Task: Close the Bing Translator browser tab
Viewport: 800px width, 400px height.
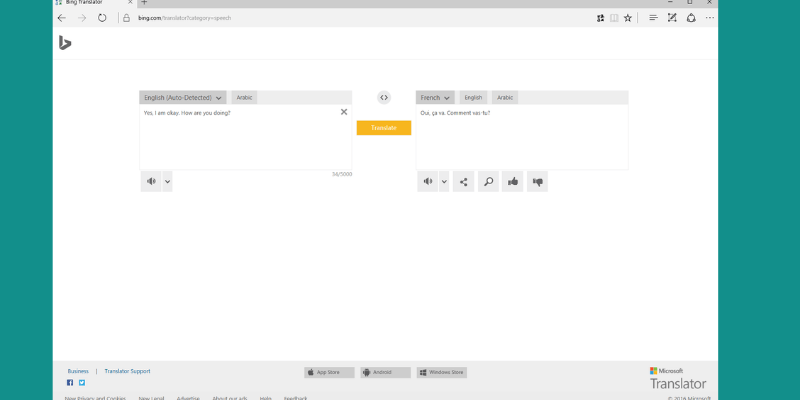Action: click(x=130, y=3)
